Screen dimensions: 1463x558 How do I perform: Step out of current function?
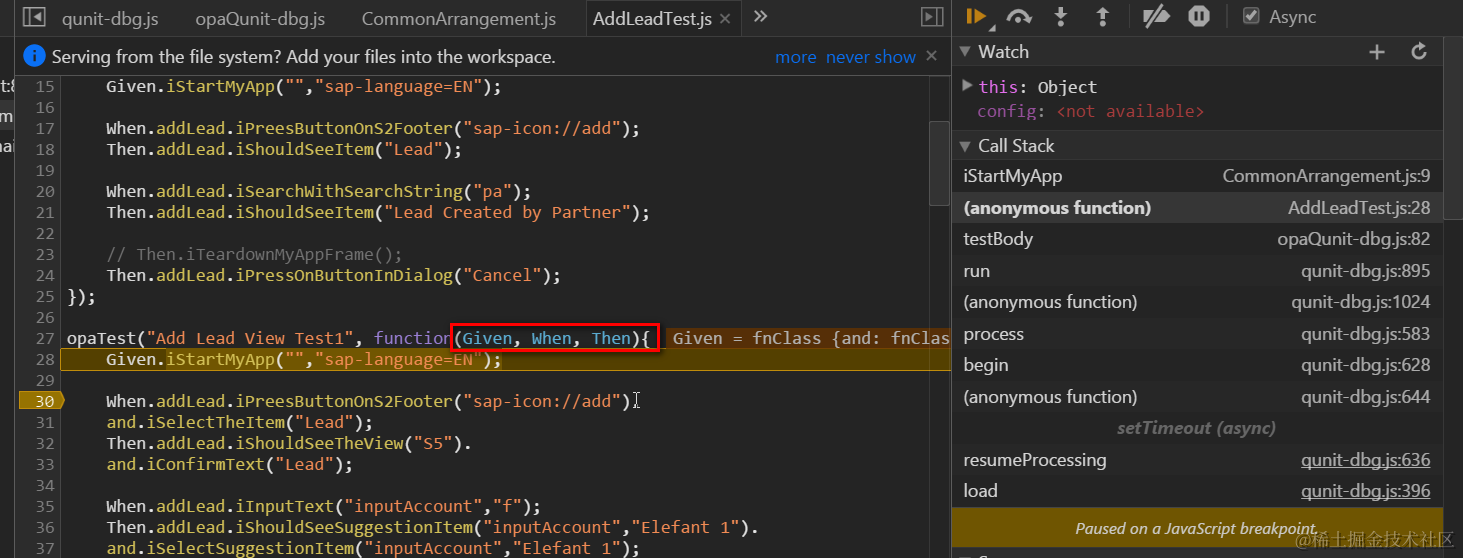coord(1102,16)
